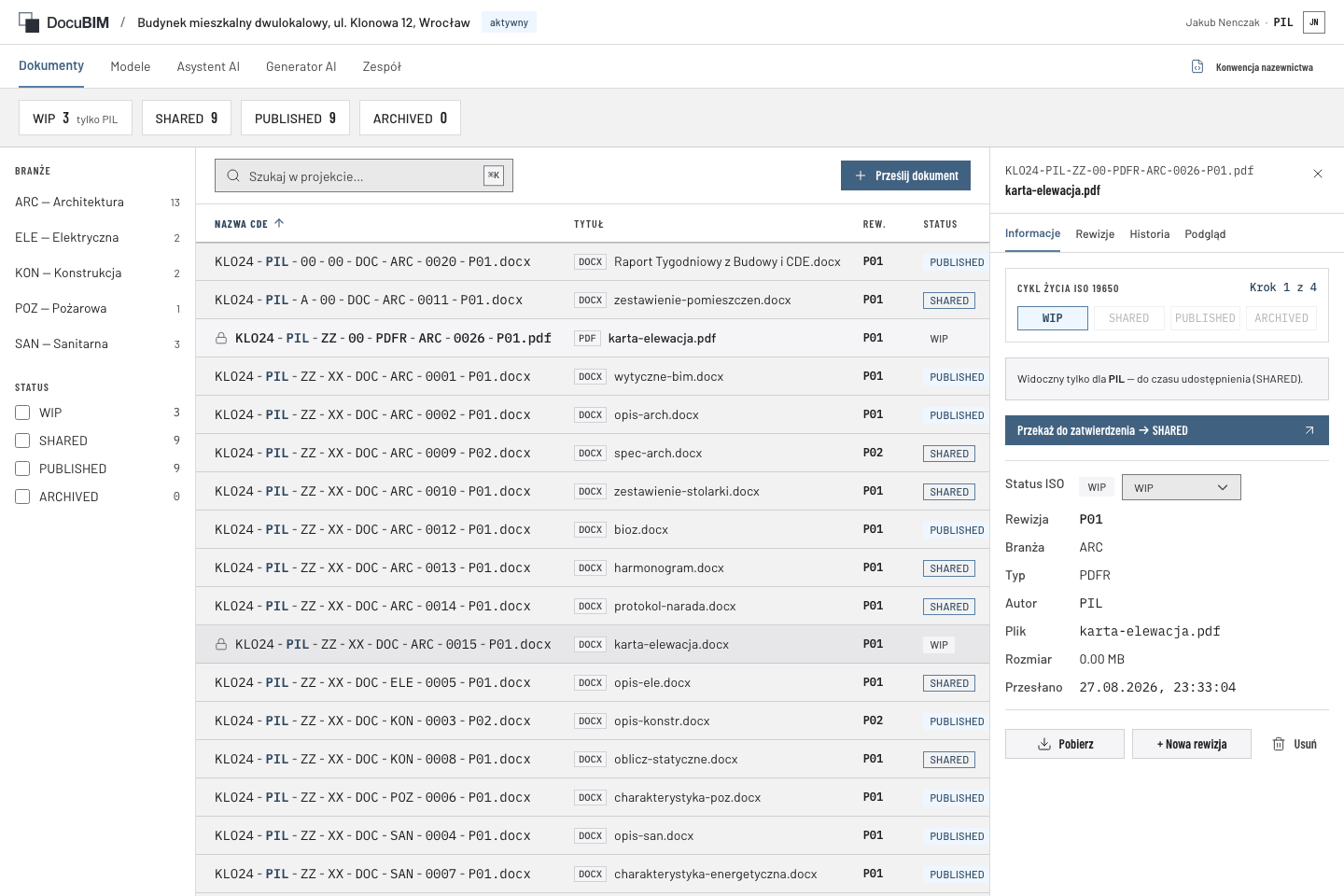Click the ⌘K shortcut badge in search

(494, 175)
